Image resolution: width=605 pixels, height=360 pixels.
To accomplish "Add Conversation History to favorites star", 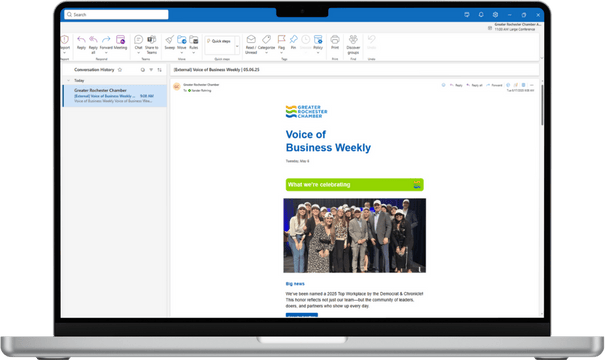I will coord(120,70).
